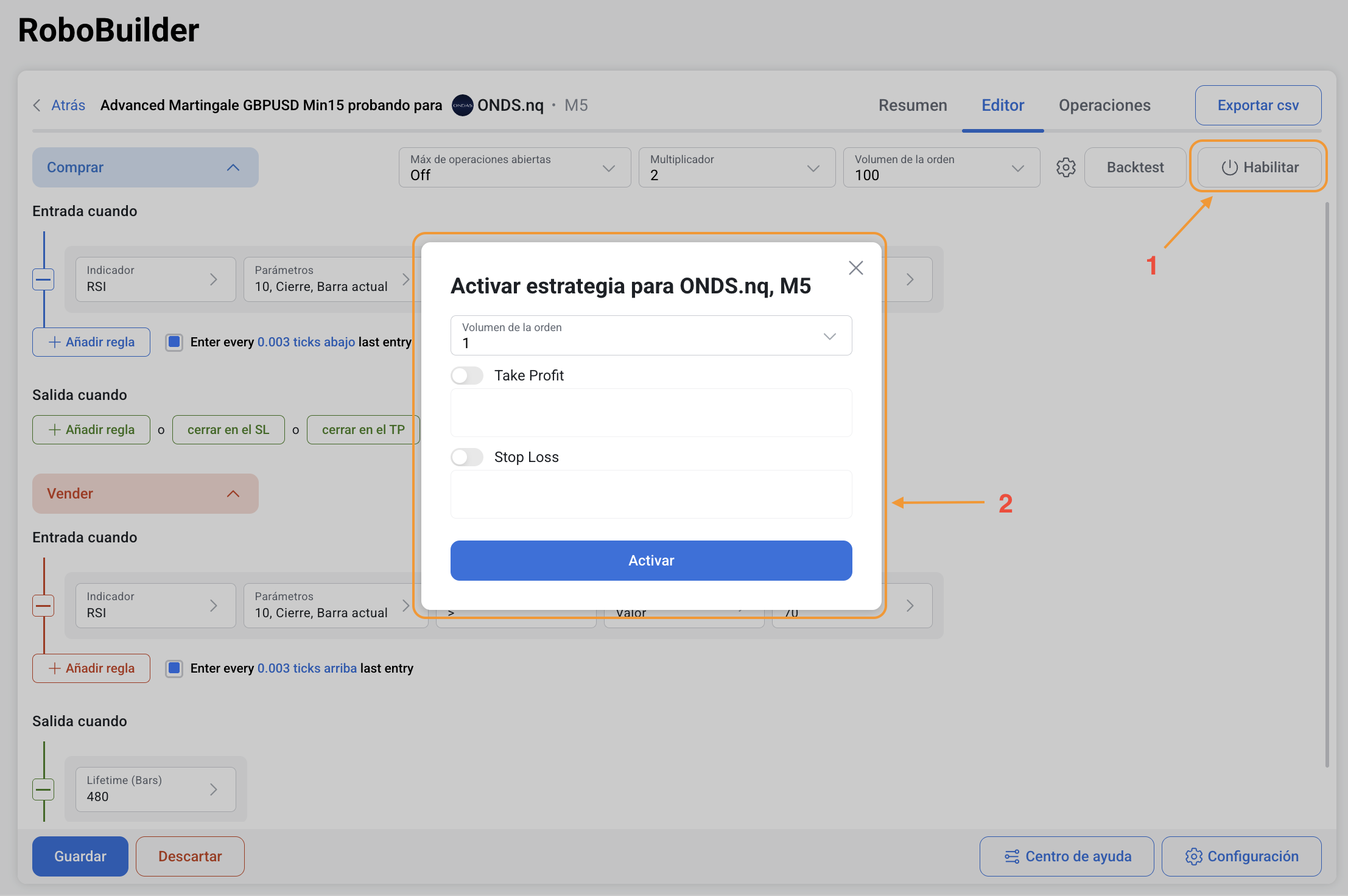Switch to the Operaciones tab
Screen dimensions: 1348x896
click(1104, 105)
